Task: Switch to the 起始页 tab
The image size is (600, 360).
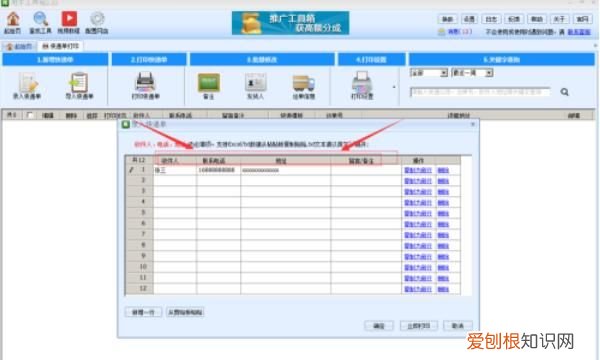Action: coord(20,46)
